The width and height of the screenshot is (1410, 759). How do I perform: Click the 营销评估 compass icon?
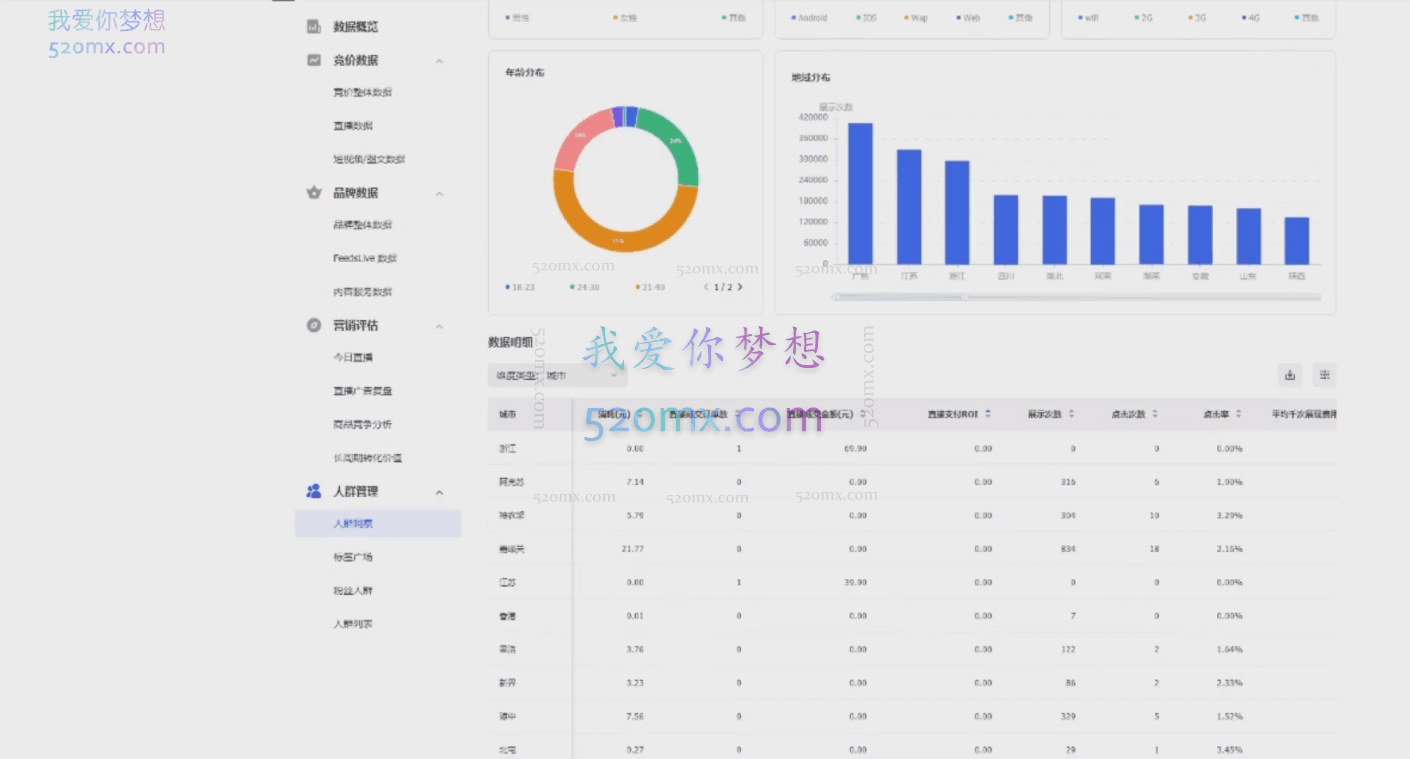pyautogui.click(x=314, y=325)
